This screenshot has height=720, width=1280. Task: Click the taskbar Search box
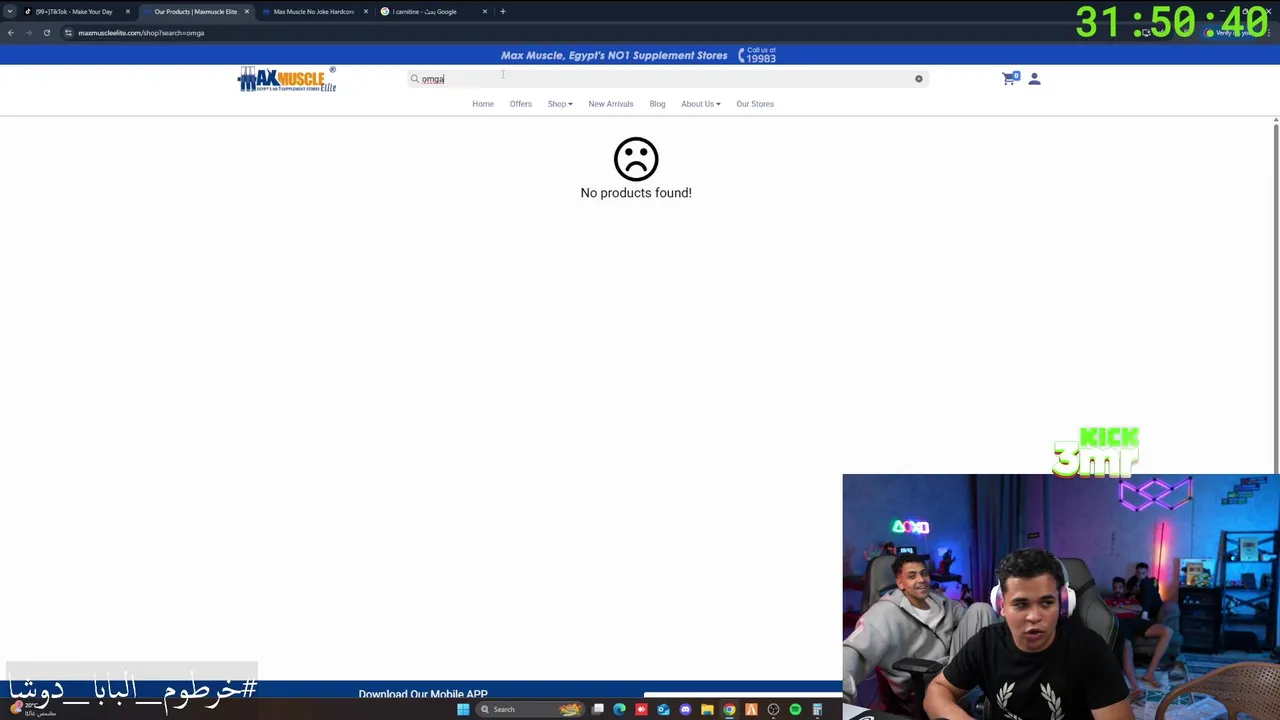[x=530, y=709]
